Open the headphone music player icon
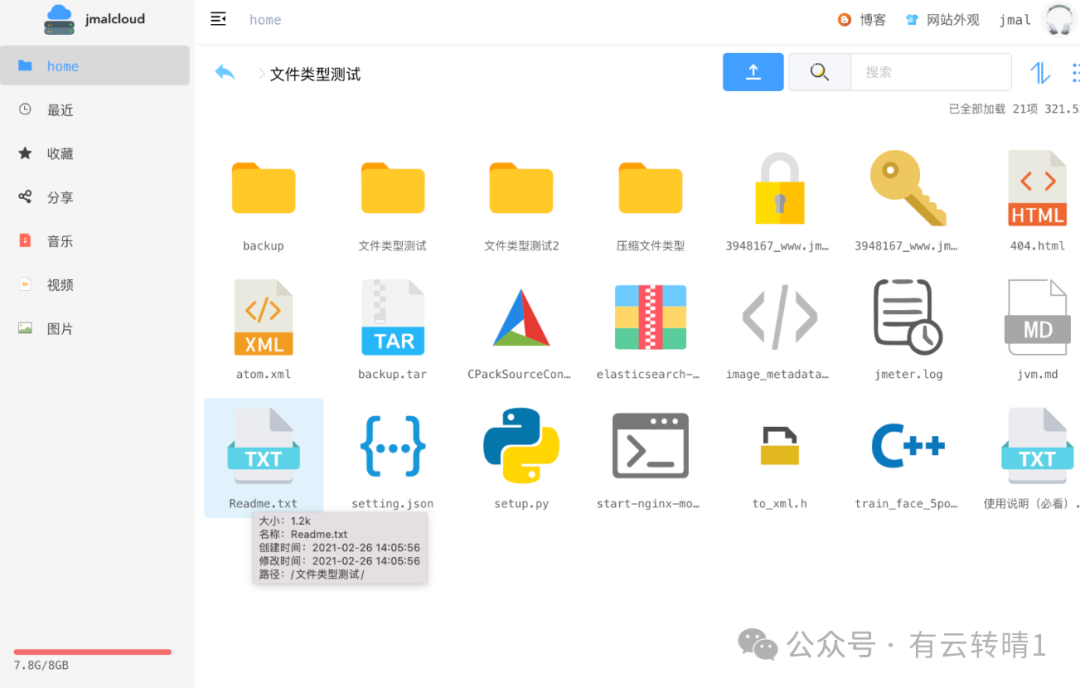 (1058, 19)
